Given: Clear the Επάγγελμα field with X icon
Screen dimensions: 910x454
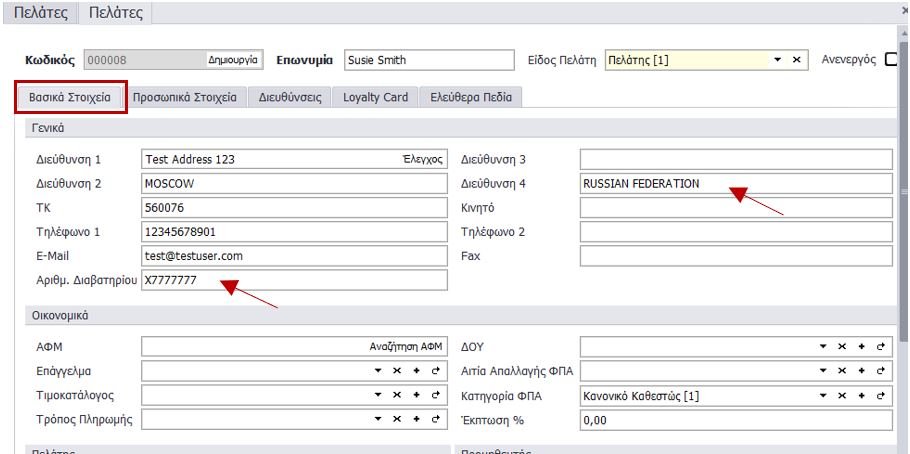Looking at the screenshot, I should click(397, 371).
